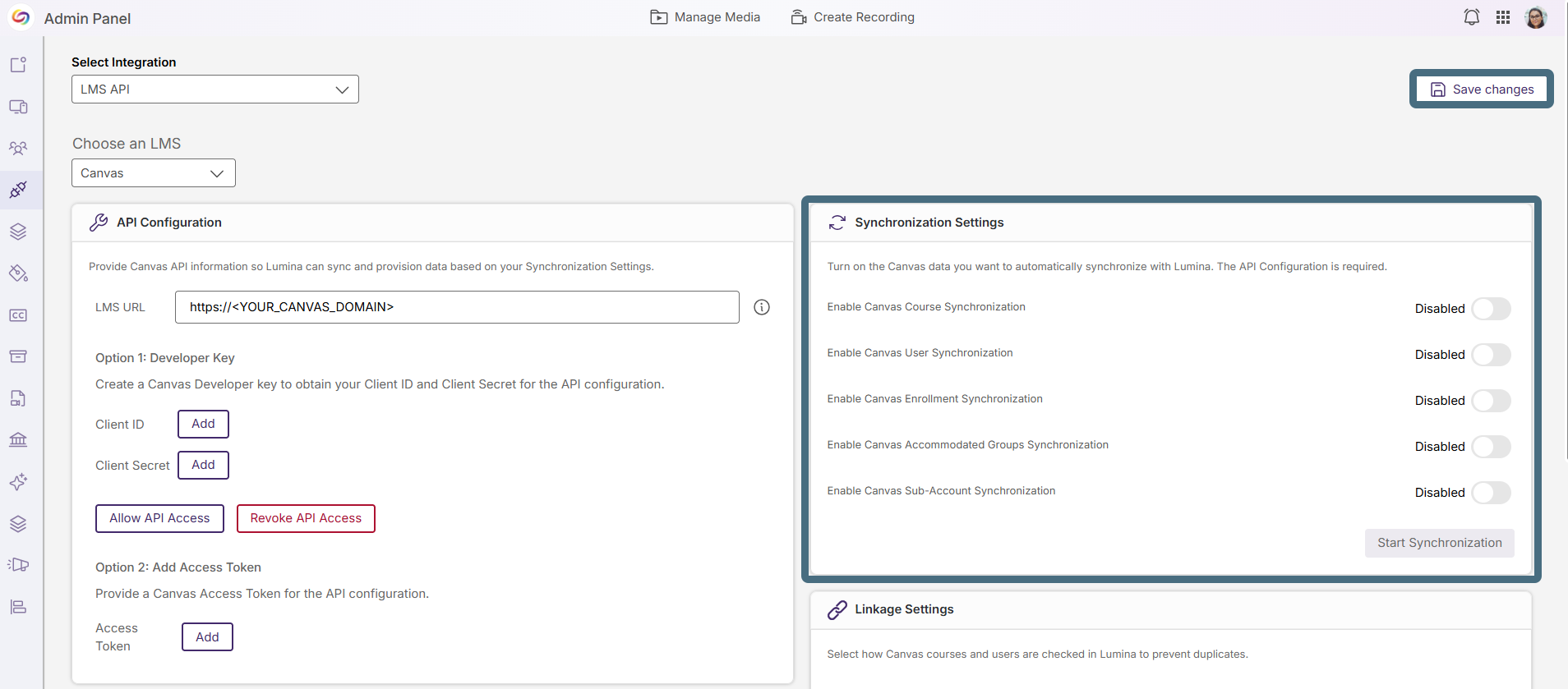Click the app logo in the header
Screen dimensions: 1568x689
coord(21,17)
